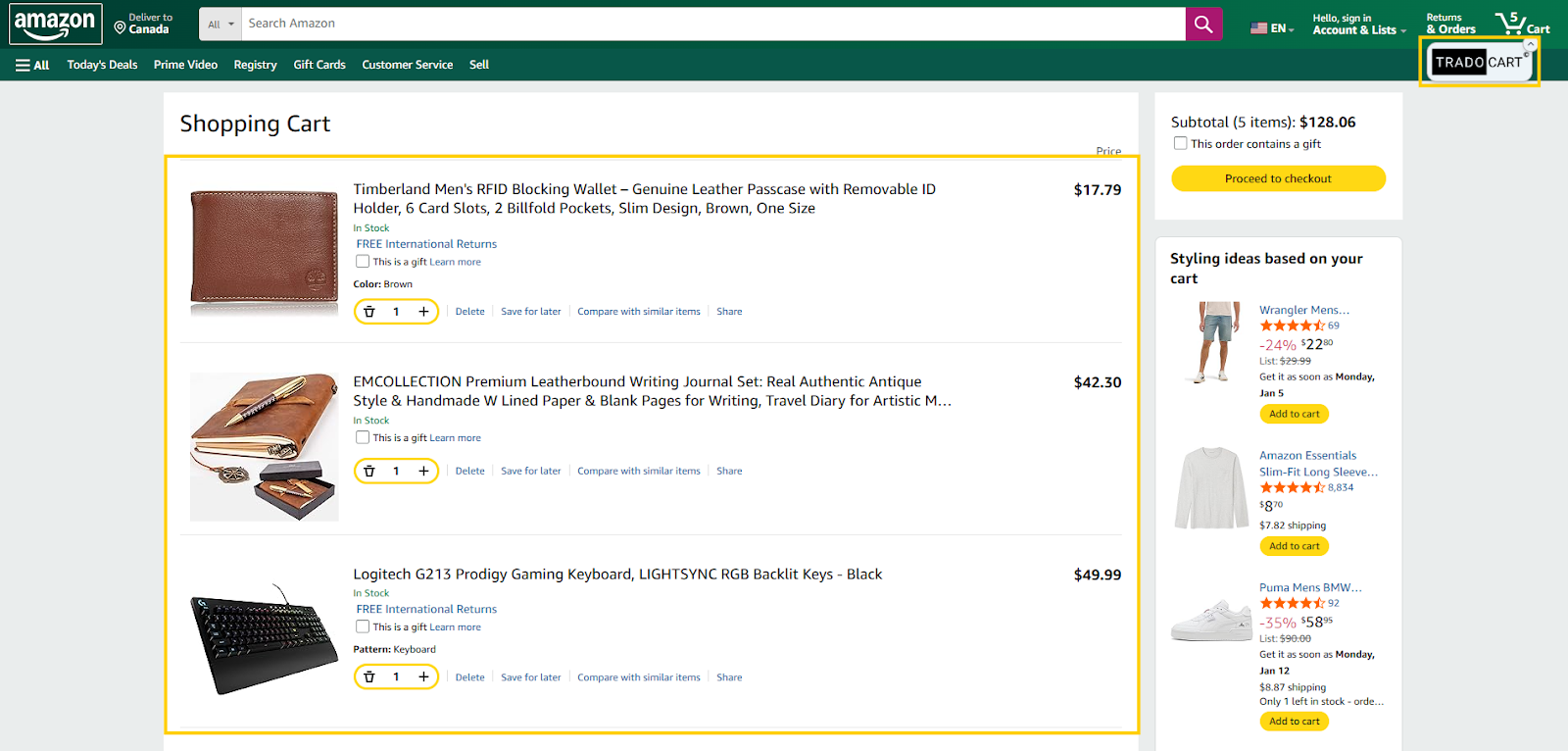
Task: Click the Deliver to Canada location pin
Action: pyautogui.click(x=120, y=28)
